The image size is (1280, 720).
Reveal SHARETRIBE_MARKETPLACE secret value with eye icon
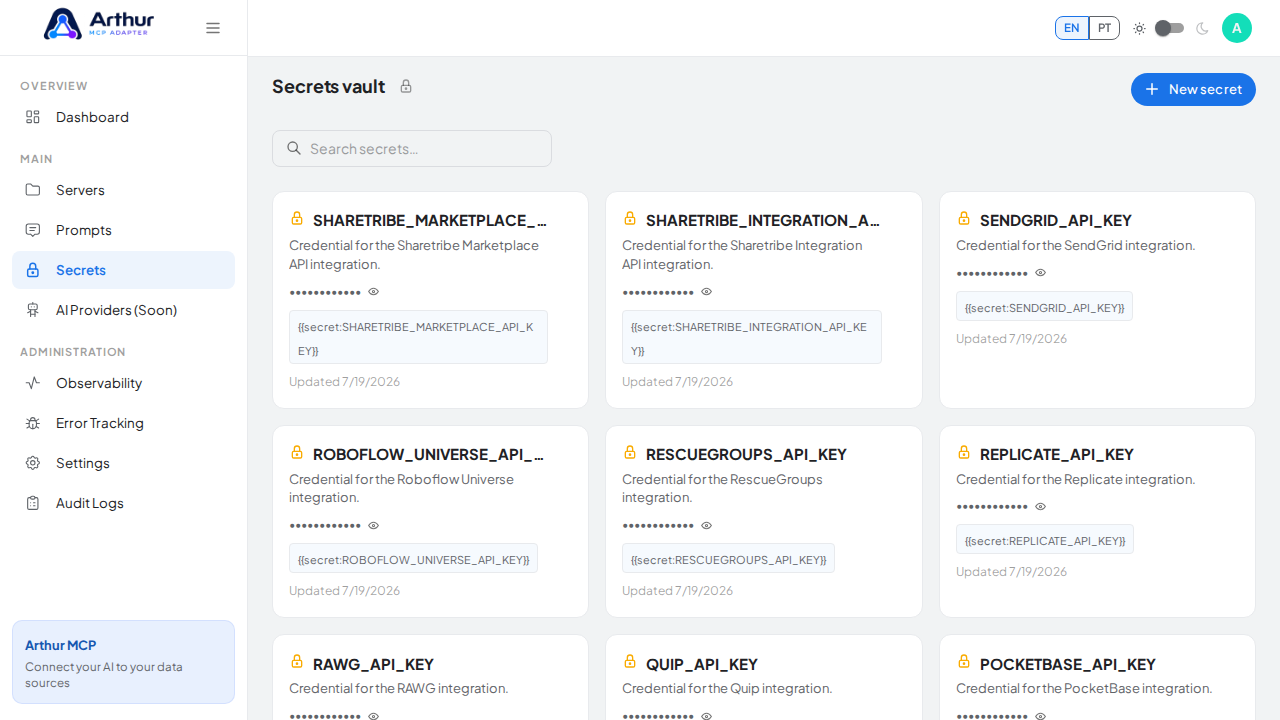point(374,292)
